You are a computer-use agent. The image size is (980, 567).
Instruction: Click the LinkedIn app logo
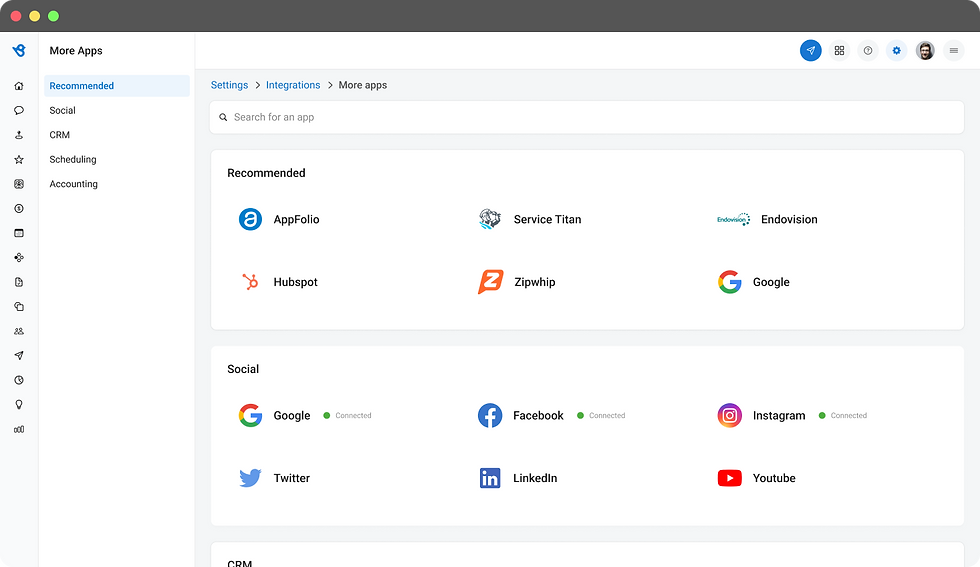pos(490,478)
